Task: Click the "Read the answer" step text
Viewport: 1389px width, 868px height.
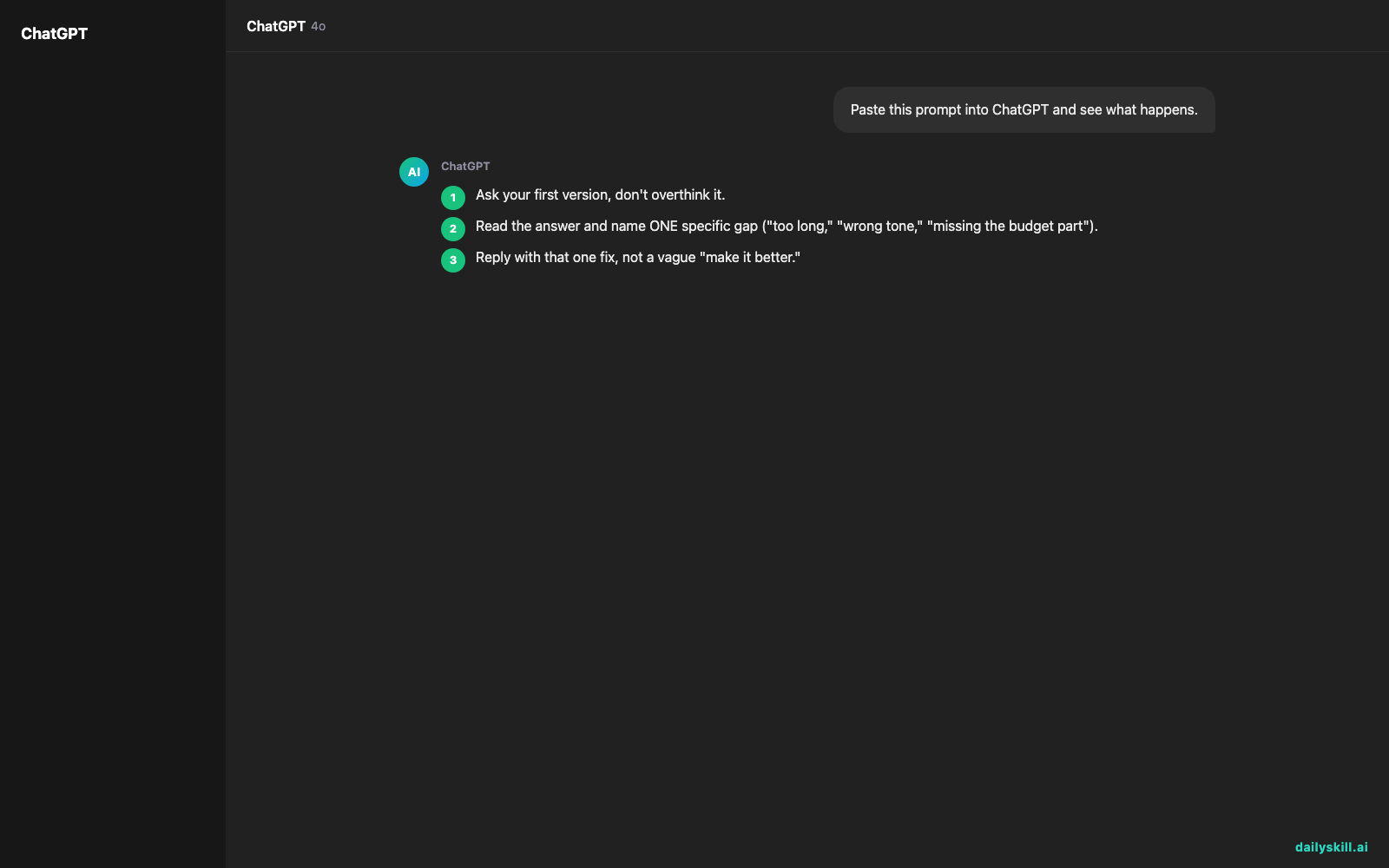Action: (787, 227)
